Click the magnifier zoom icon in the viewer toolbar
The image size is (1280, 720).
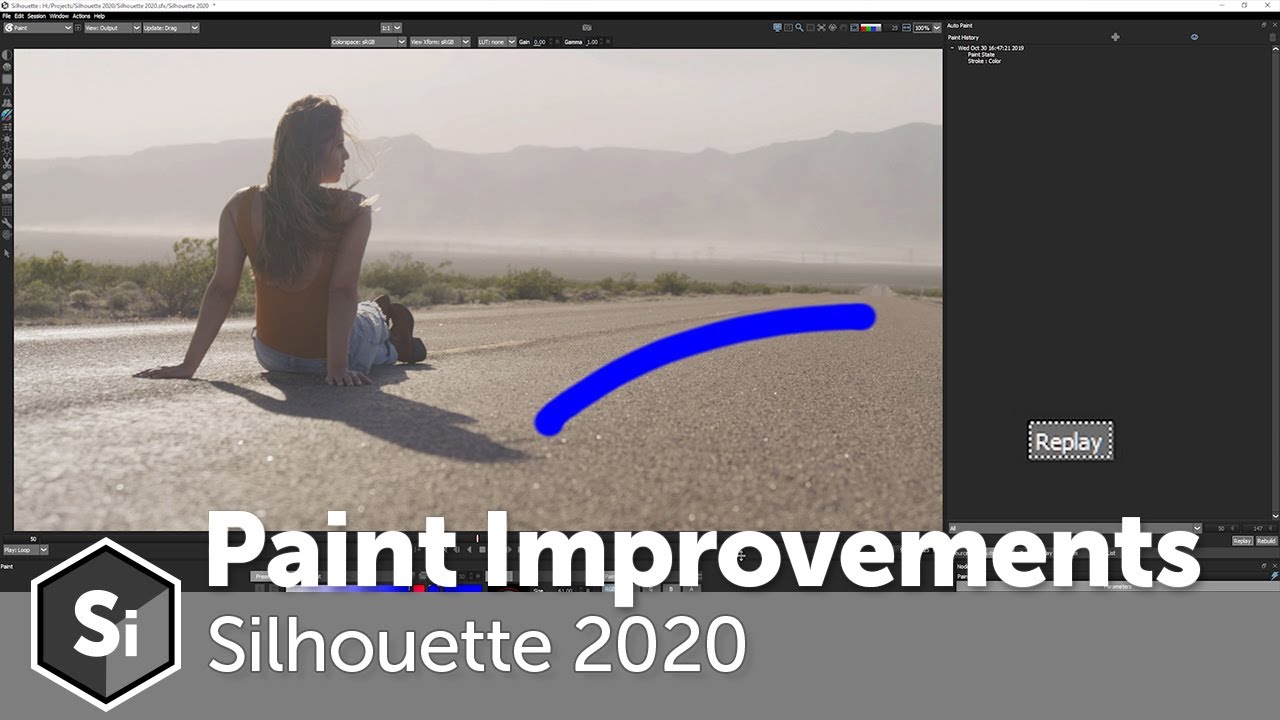point(799,28)
